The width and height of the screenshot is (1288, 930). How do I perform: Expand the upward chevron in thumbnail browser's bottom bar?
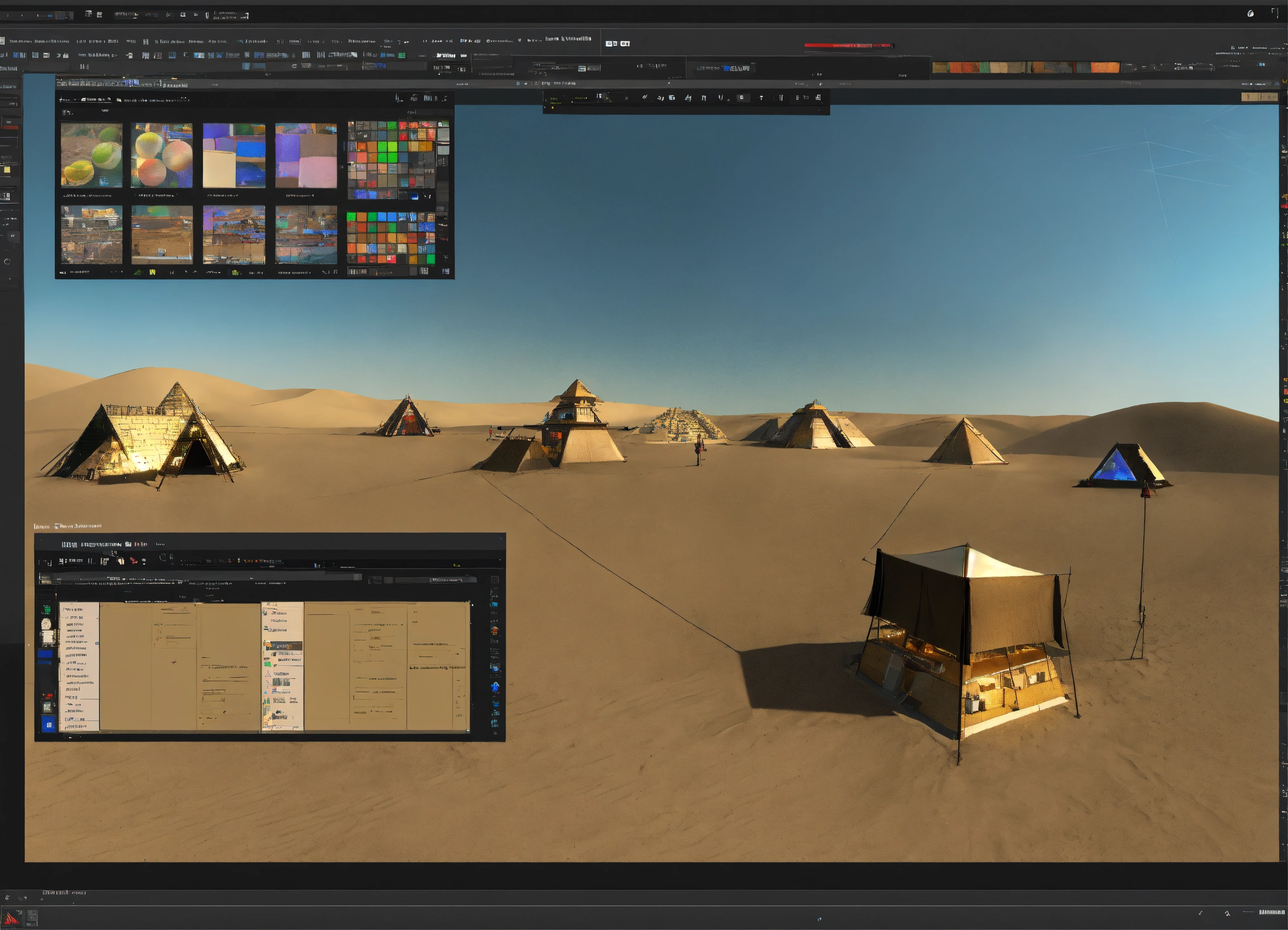[194, 272]
